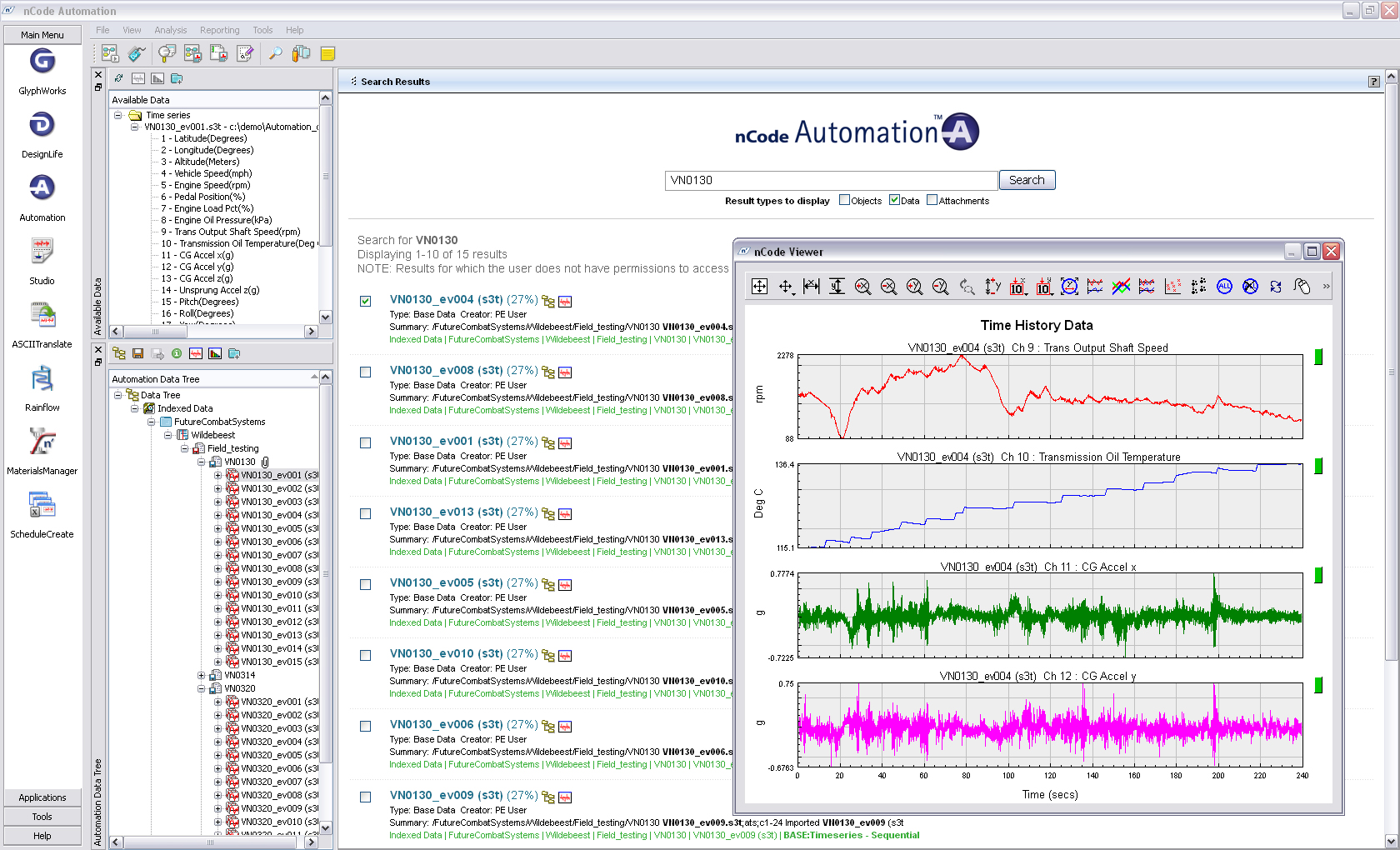Viewport: 1400px width, 850px height.
Task: Uncheck the Data result type checkbox
Action: click(894, 200)
